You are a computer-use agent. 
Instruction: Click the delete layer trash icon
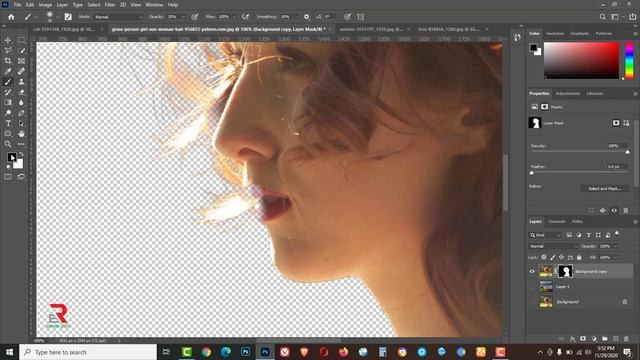pyautogui.click(x=626, y=339)
